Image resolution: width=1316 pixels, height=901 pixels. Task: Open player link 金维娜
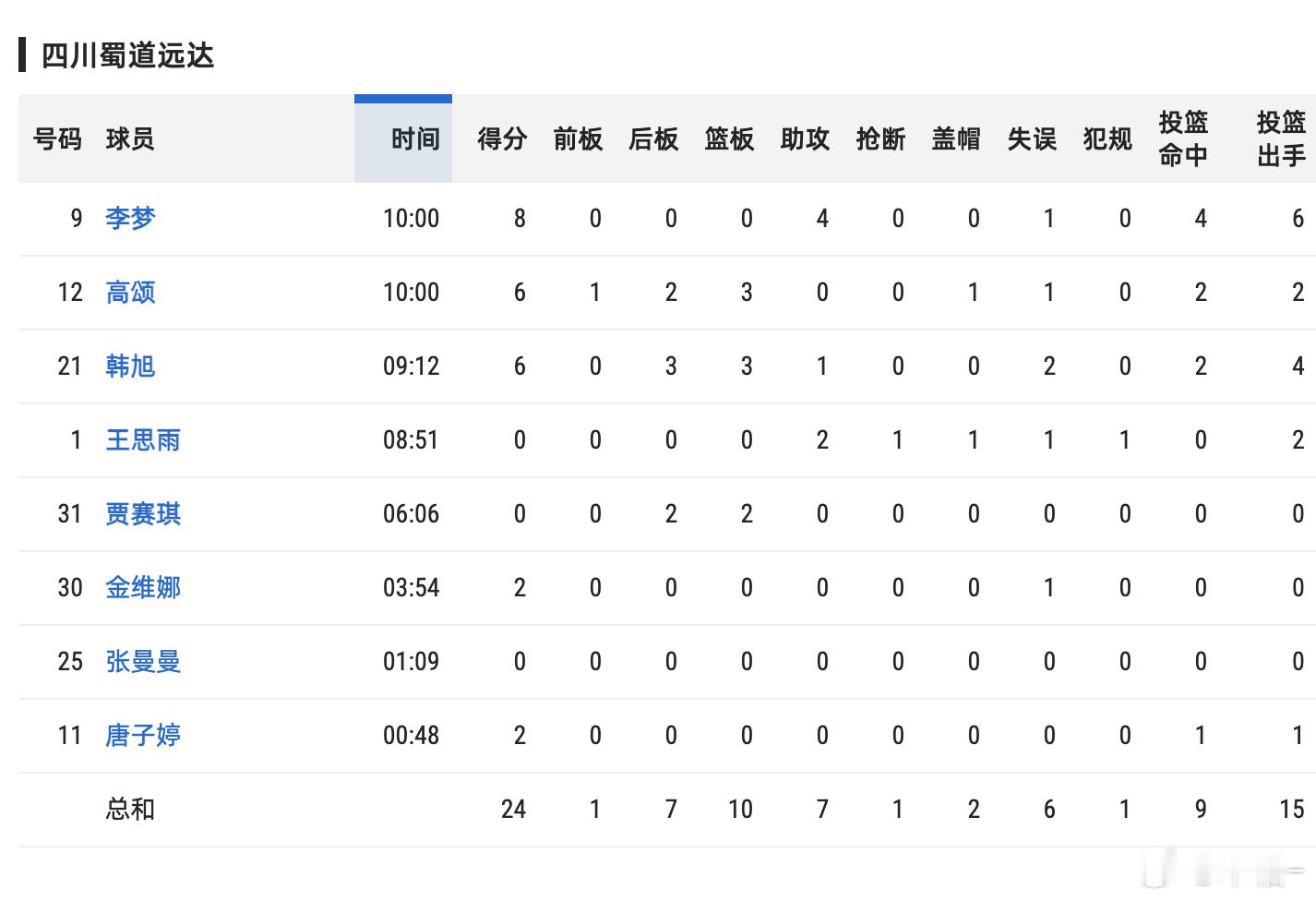point(143,588)
